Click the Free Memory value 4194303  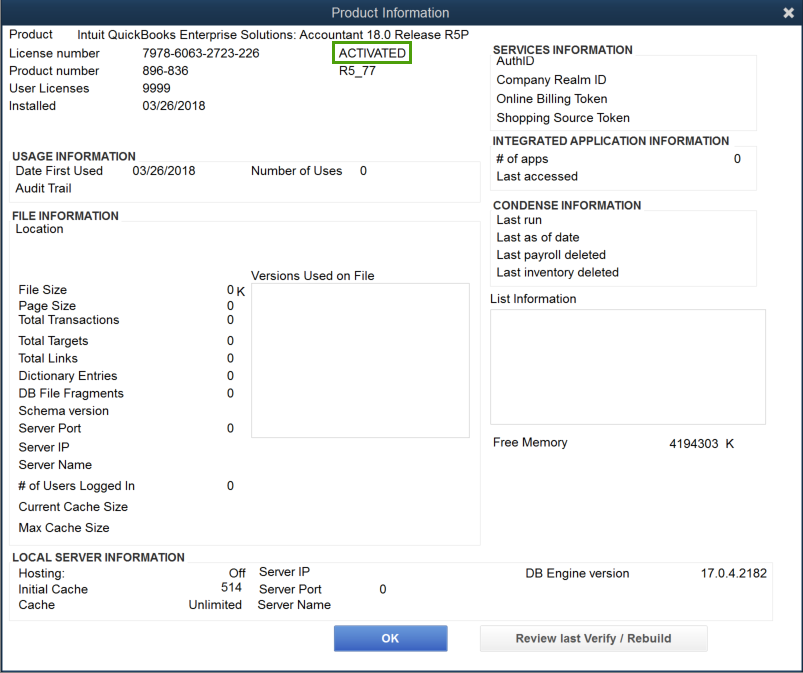point(693,444)
